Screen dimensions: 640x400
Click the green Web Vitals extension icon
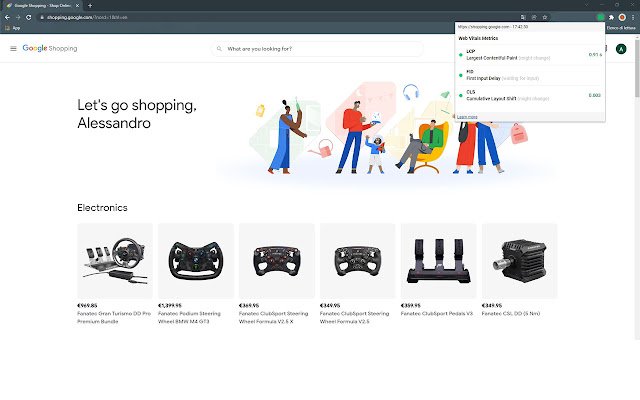[600, 17]
